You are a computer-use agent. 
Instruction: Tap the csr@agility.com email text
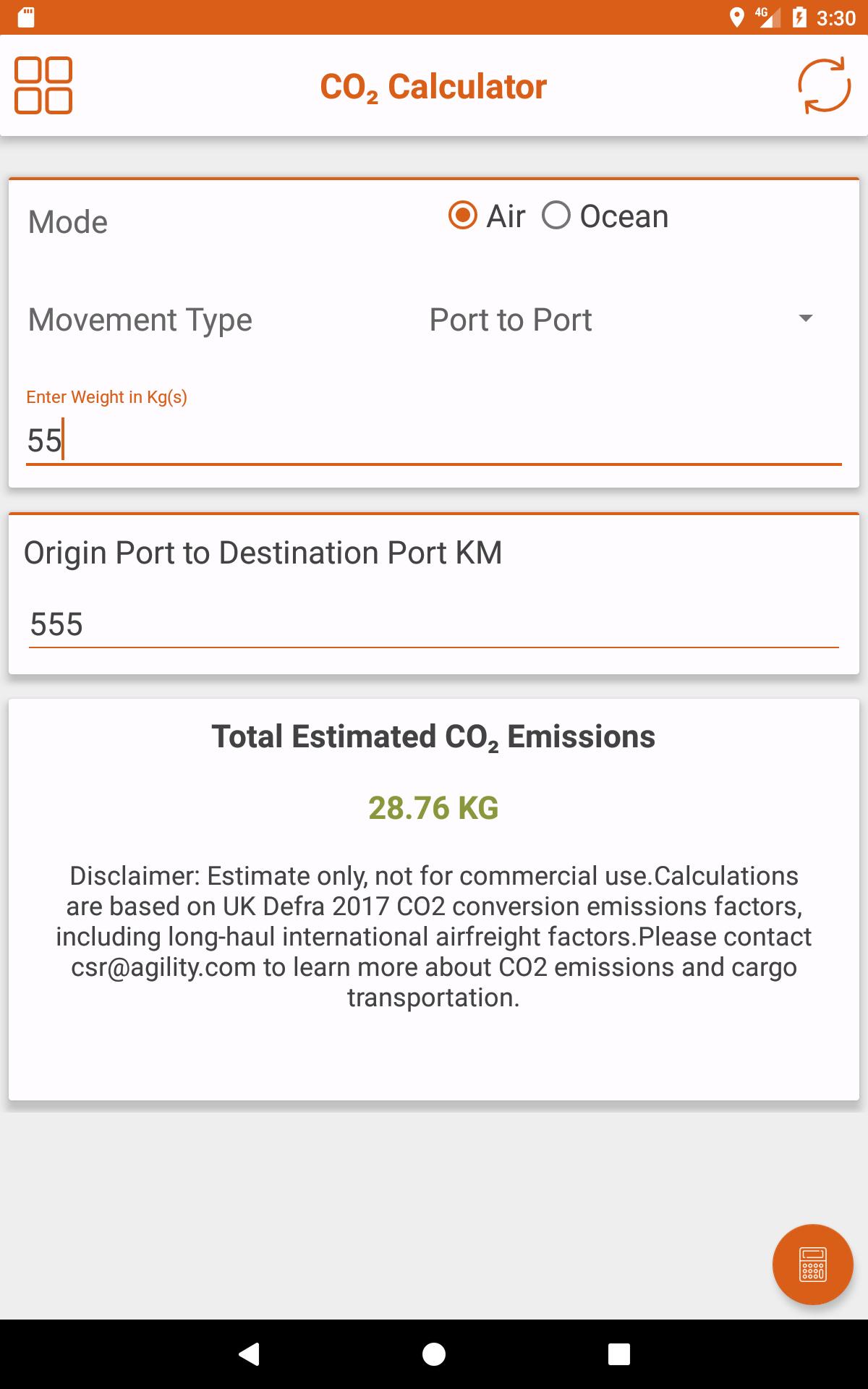click(x=163, y=967)
